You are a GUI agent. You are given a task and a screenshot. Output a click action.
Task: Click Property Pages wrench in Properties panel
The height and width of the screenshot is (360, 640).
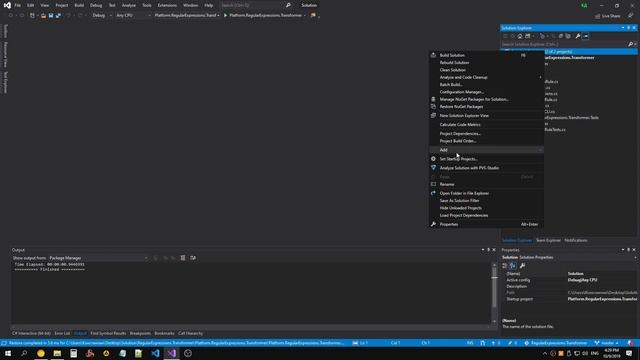coord(522,266)
